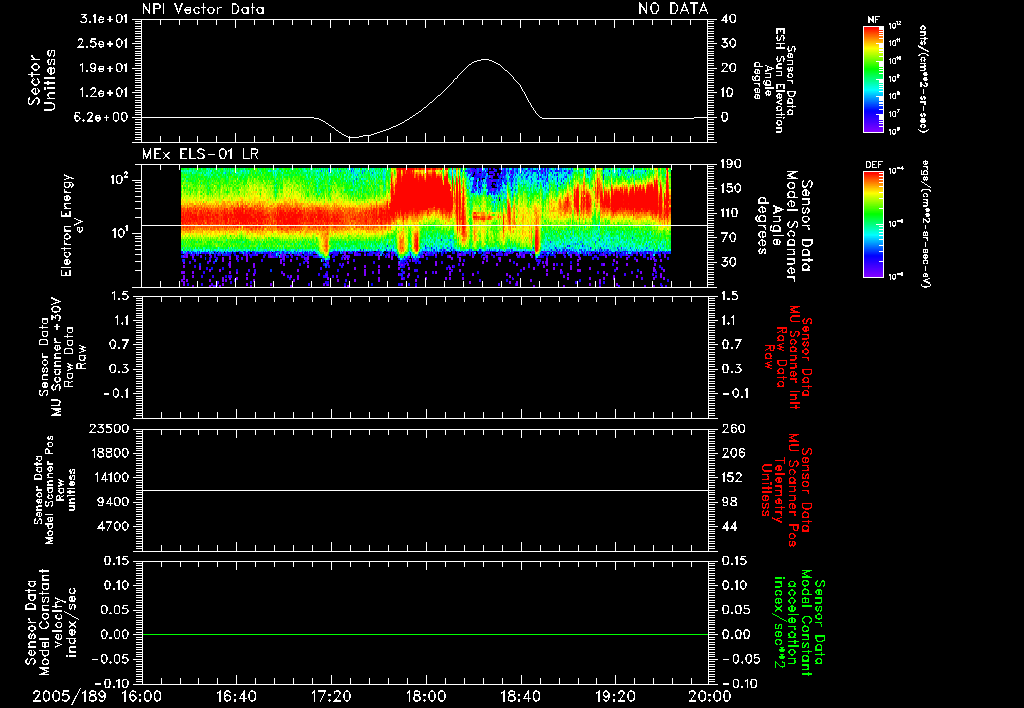Click the '2.5e+01' sector tick label

104,43
